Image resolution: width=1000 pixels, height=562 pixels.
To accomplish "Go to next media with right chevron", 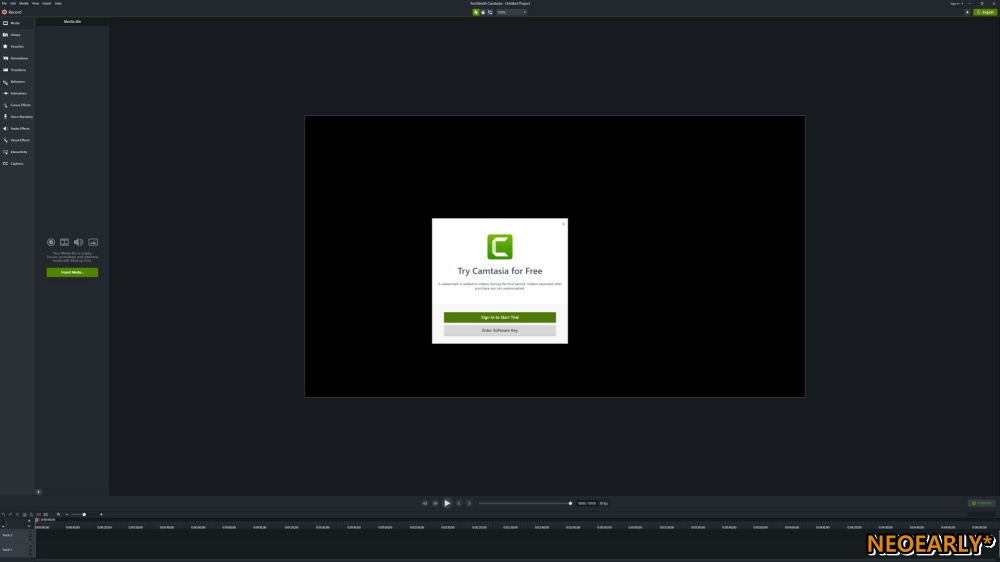I will point(469,503).
